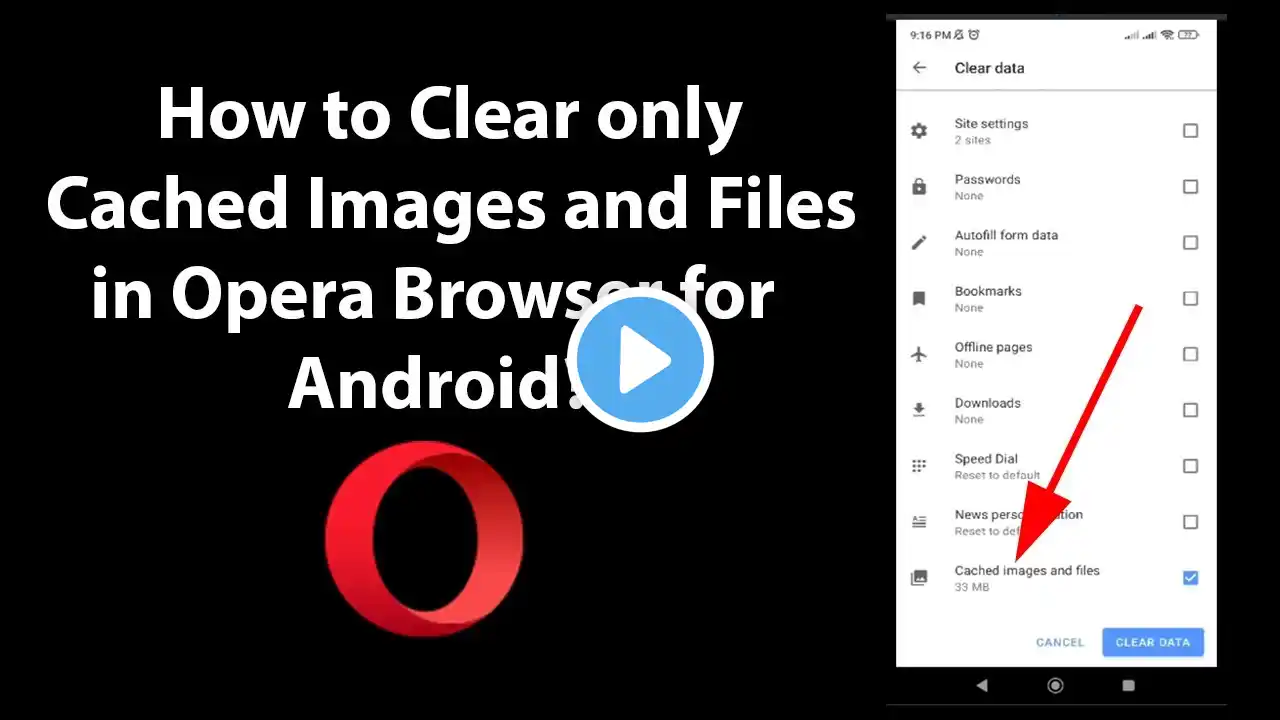Check the Downloads checkbox
This screenshot has height=720, width=1280.
click(1190, 410)
